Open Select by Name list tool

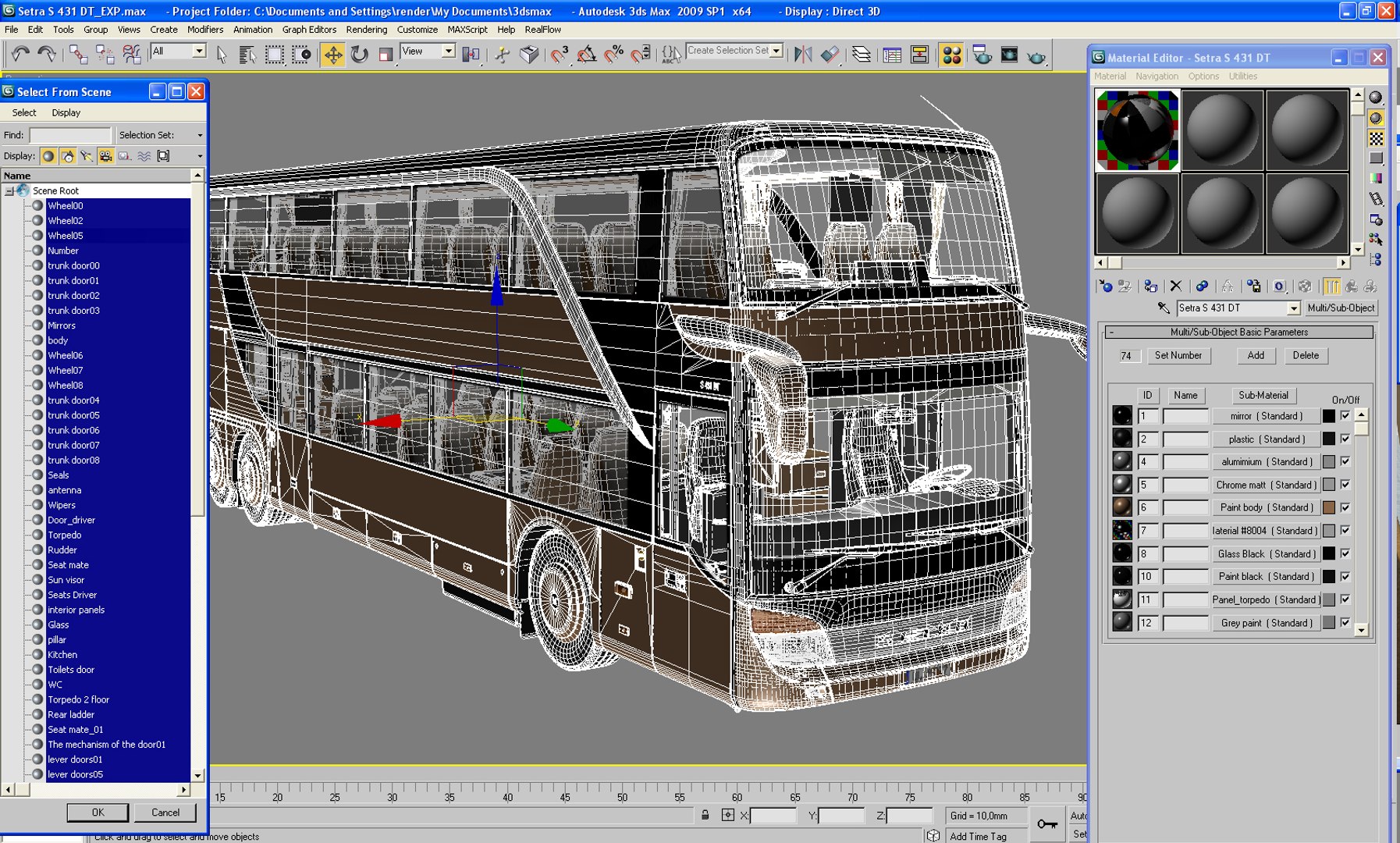(x=247, y=54)
